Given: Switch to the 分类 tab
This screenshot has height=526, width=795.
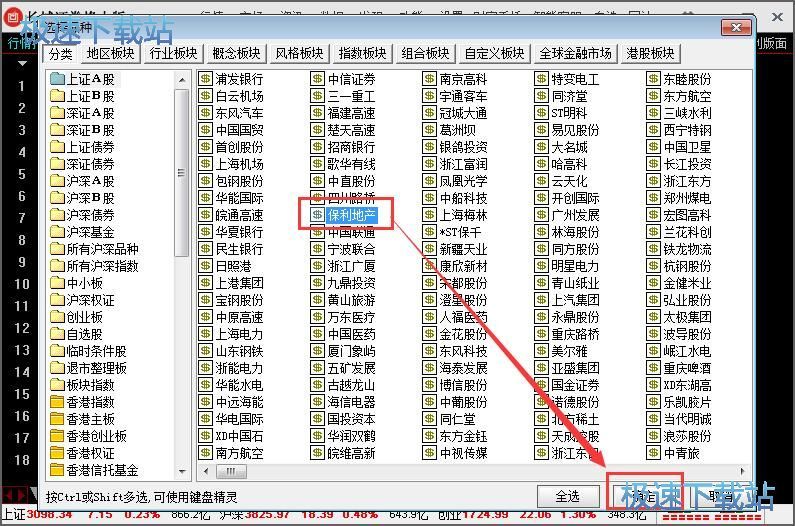Looking at the screenshot, I should [x=61, y=54].
